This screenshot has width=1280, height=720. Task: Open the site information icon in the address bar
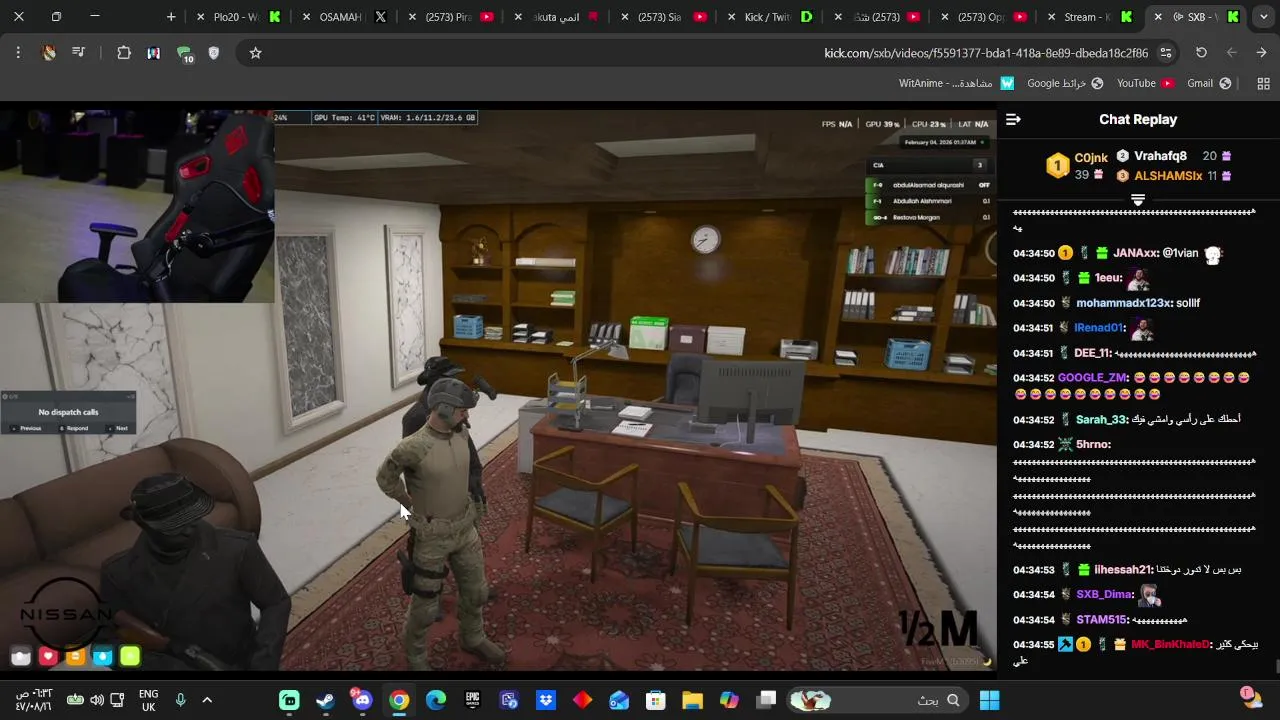[x=1166, y=53]
